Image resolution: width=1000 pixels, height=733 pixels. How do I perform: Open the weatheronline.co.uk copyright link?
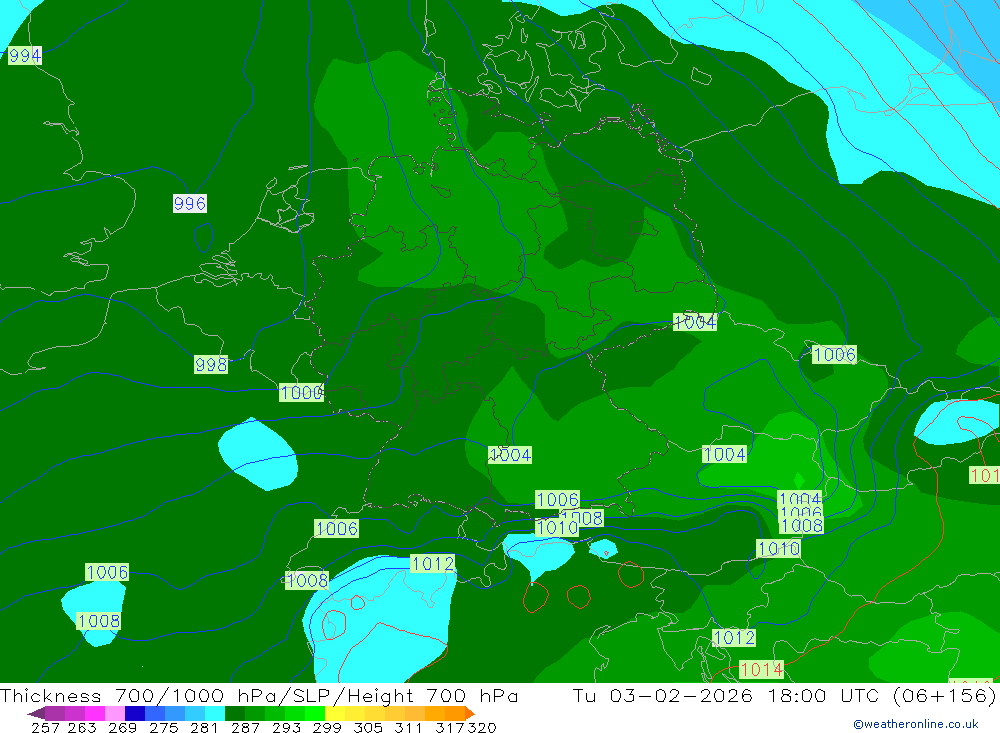(x=916, y=724)
